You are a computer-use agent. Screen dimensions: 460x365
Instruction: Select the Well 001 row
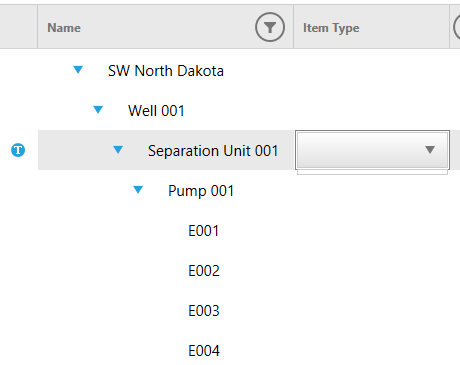coord(156,111)
